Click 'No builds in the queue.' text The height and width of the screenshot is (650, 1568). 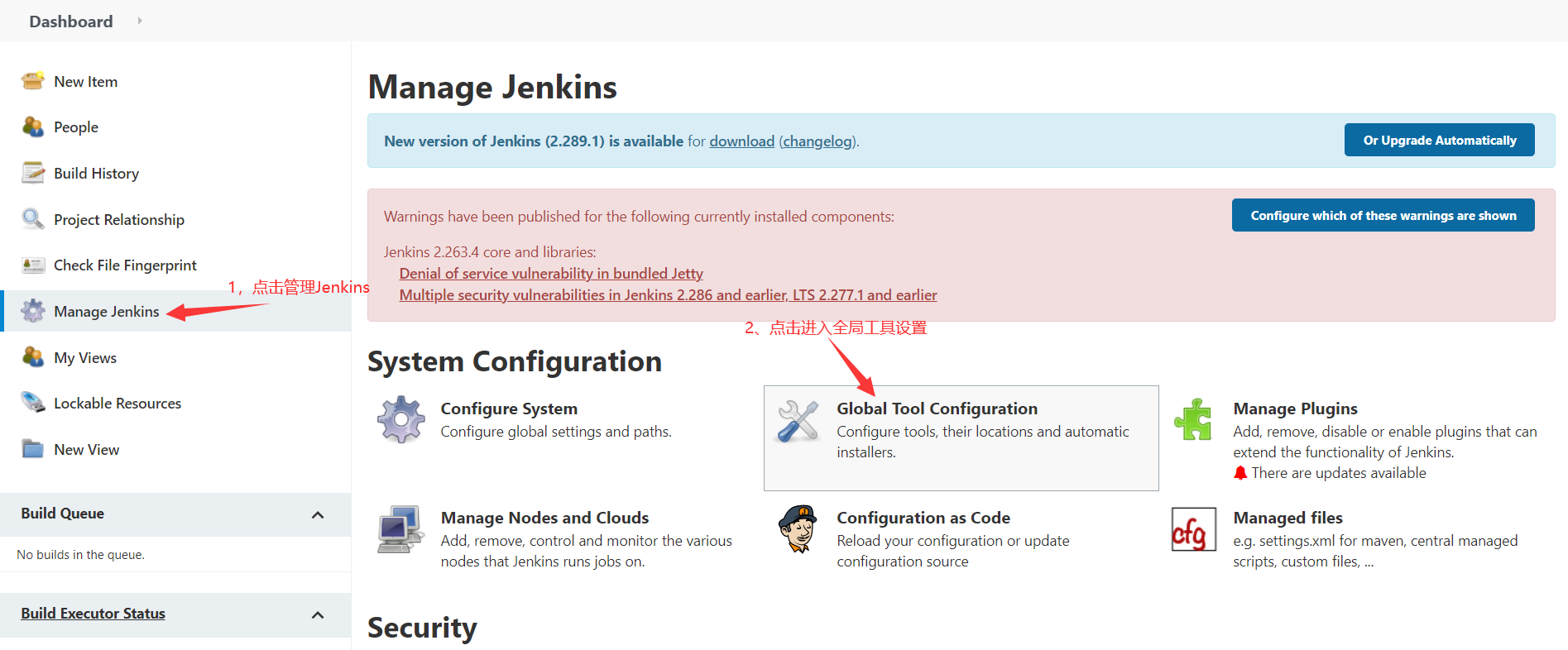click(80, 555)
